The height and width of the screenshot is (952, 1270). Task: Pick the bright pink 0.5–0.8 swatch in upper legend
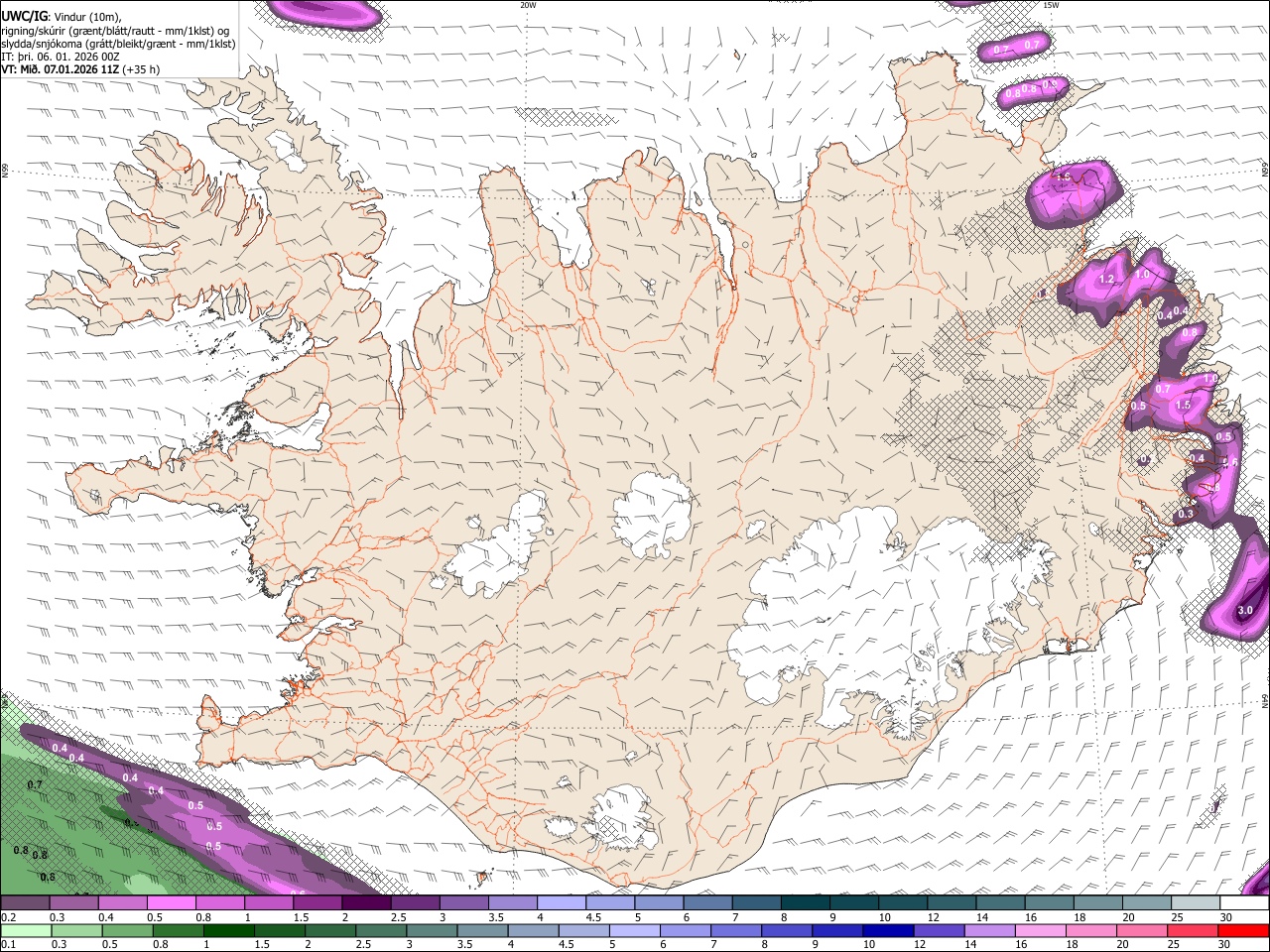point(172,903)
